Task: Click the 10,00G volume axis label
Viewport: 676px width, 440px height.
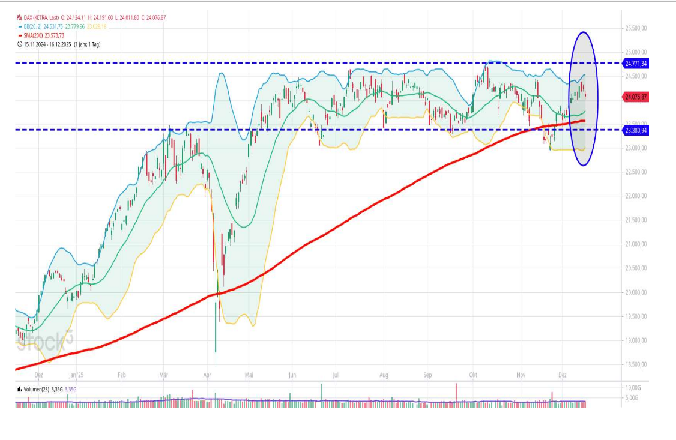Action: [x=632, y=388]
